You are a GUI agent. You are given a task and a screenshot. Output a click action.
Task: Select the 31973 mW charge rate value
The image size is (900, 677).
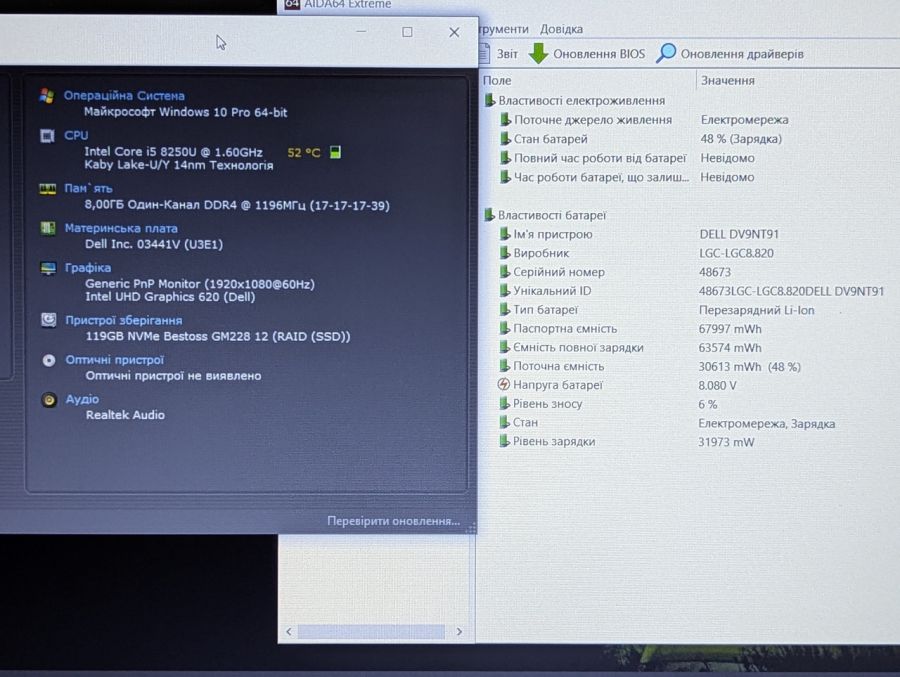click(x=726, y=442)
